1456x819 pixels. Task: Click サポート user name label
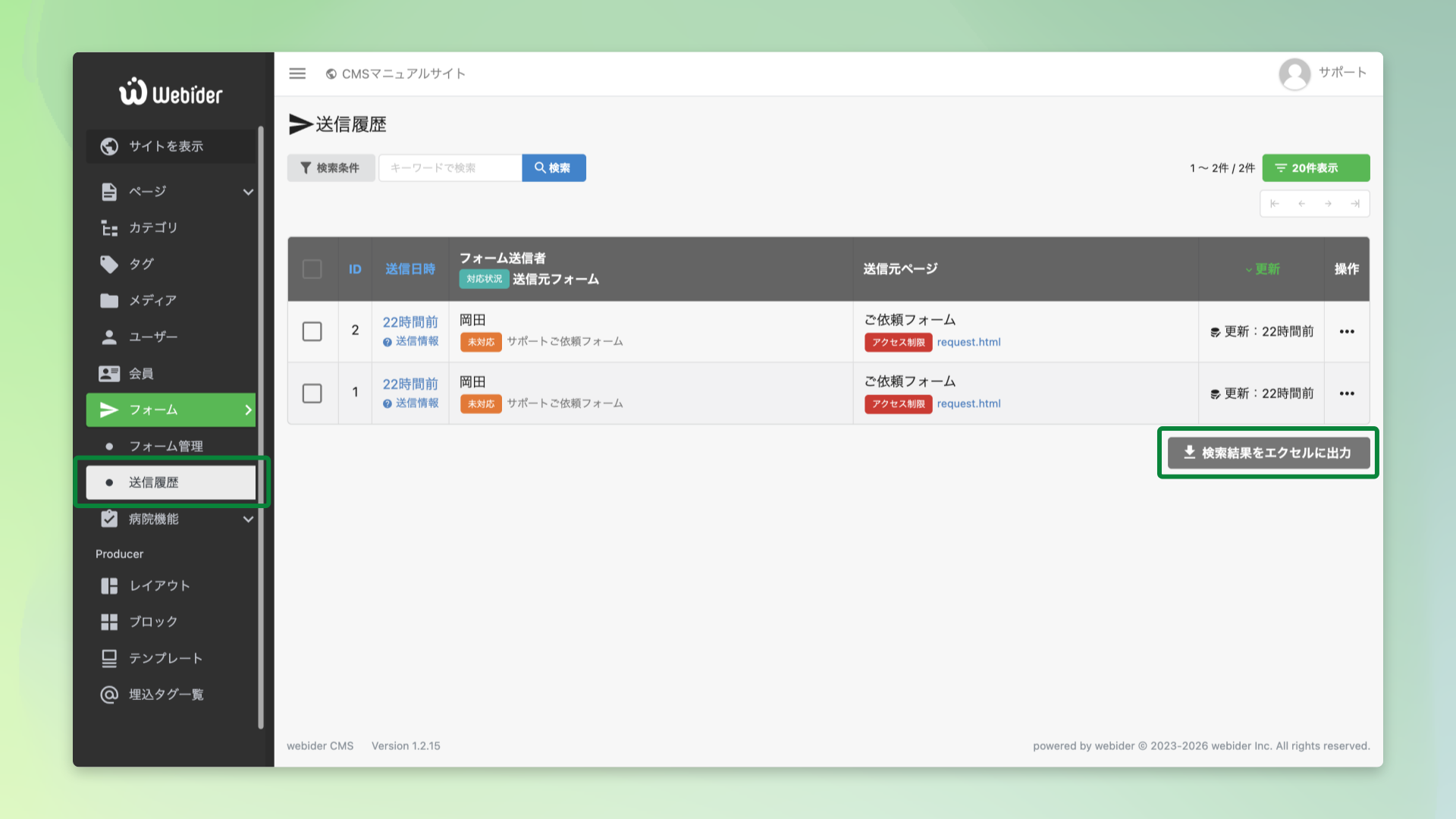1342,72
